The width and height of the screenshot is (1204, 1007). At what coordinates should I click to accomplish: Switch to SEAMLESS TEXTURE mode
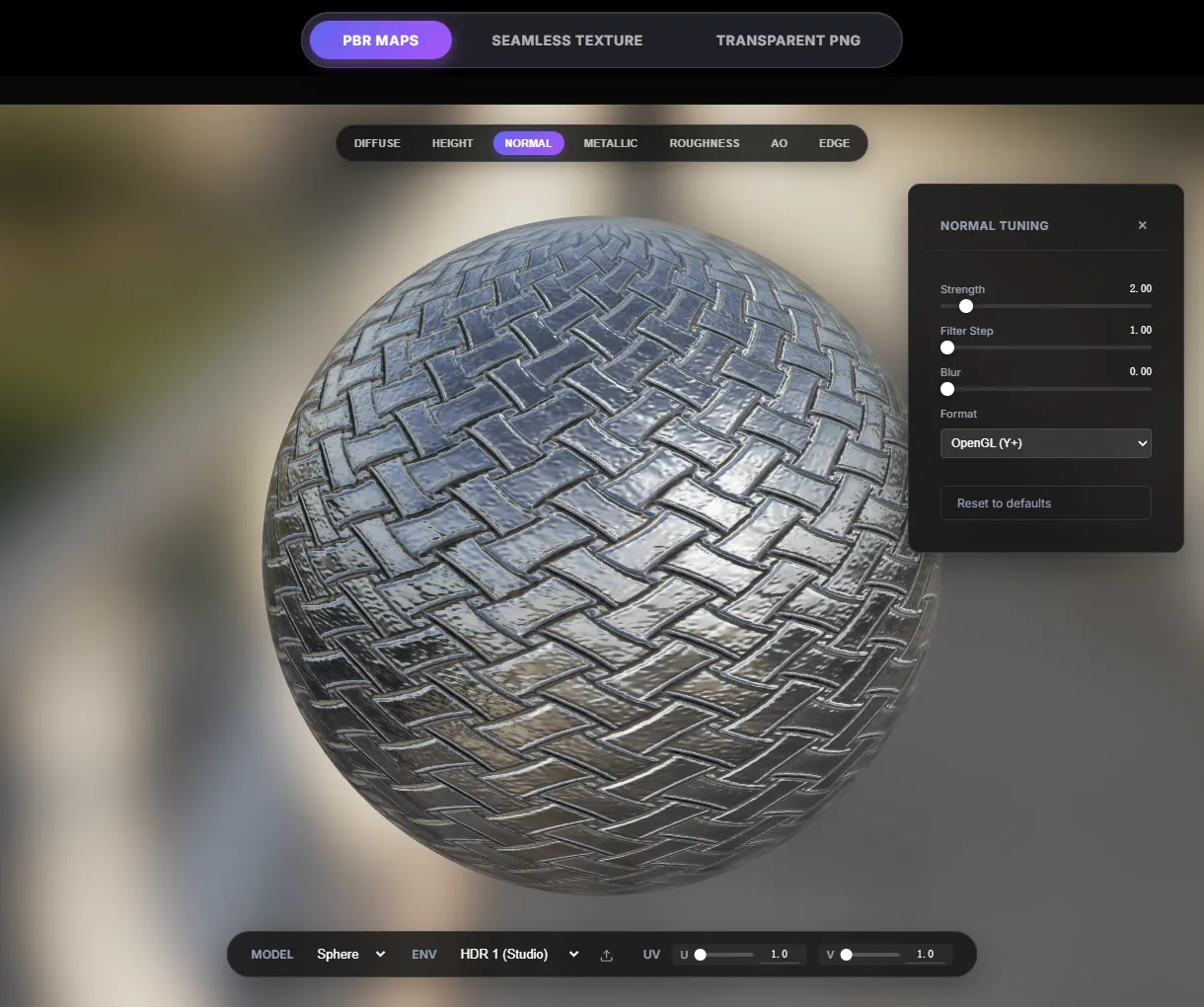566,40
